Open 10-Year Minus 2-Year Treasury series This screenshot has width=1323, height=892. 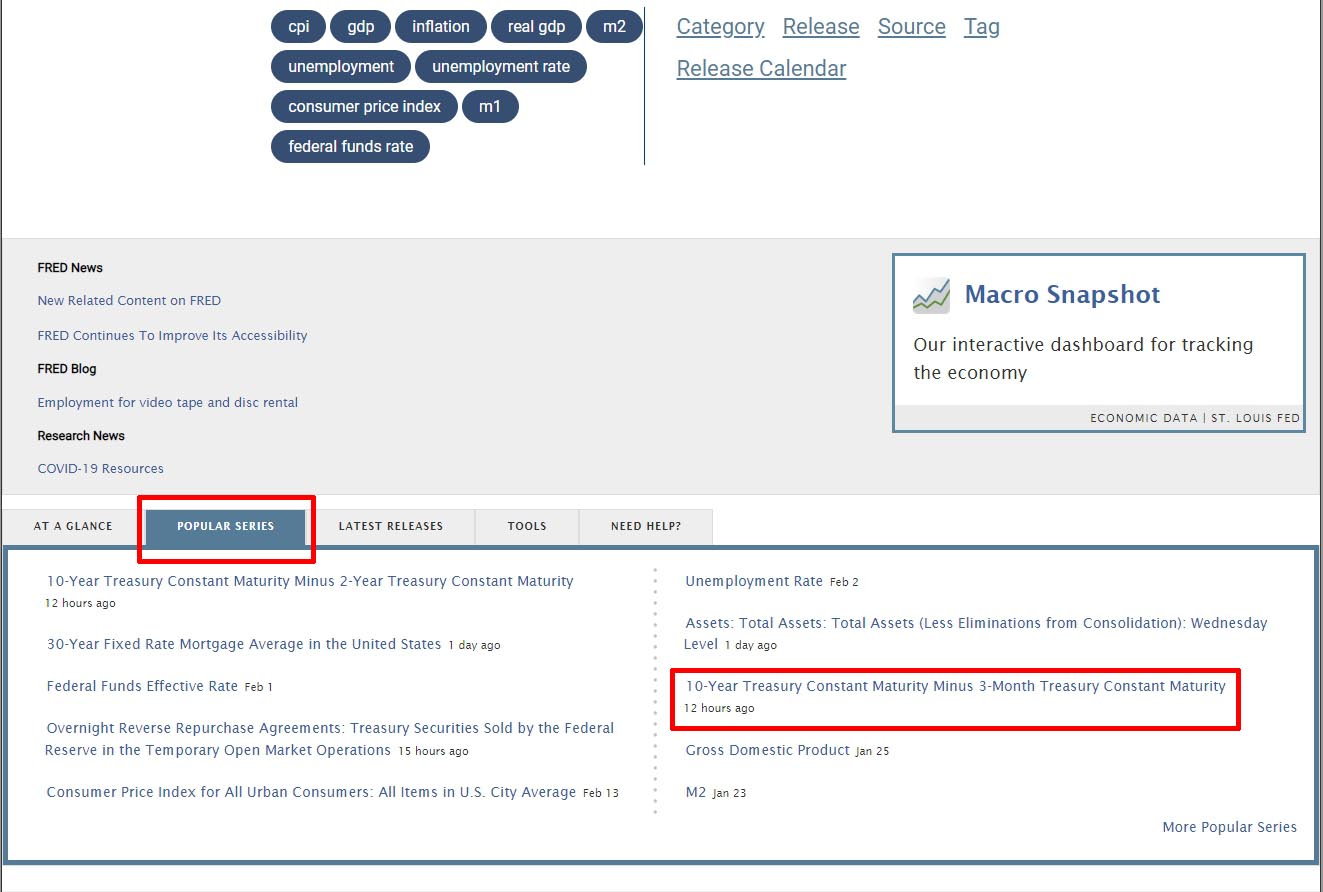[x=310, y=581]
